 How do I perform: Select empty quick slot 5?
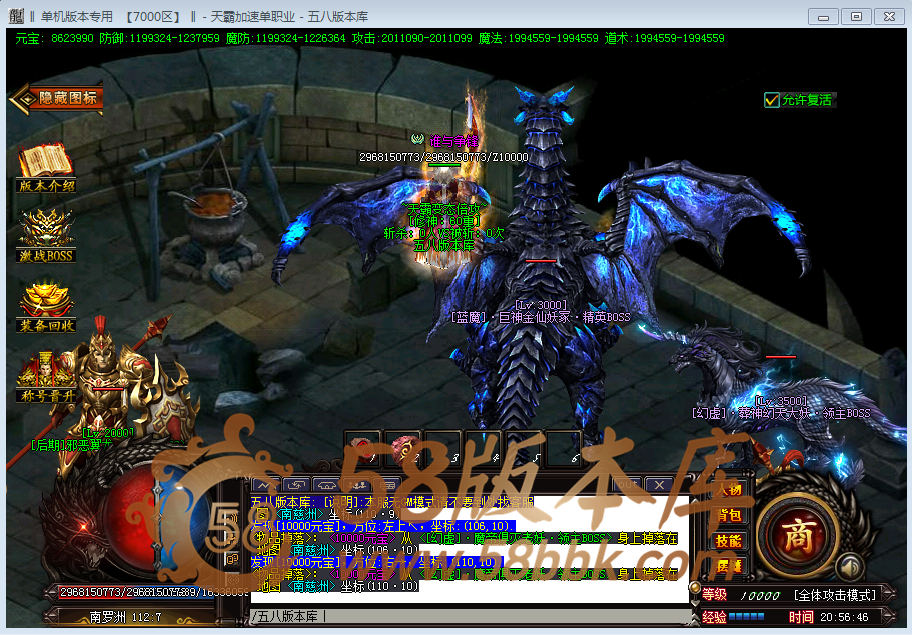[523, 449]
